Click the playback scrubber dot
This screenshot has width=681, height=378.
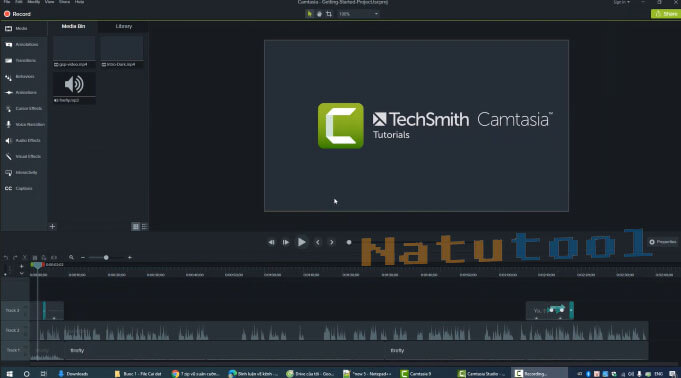tap(349, 242)
